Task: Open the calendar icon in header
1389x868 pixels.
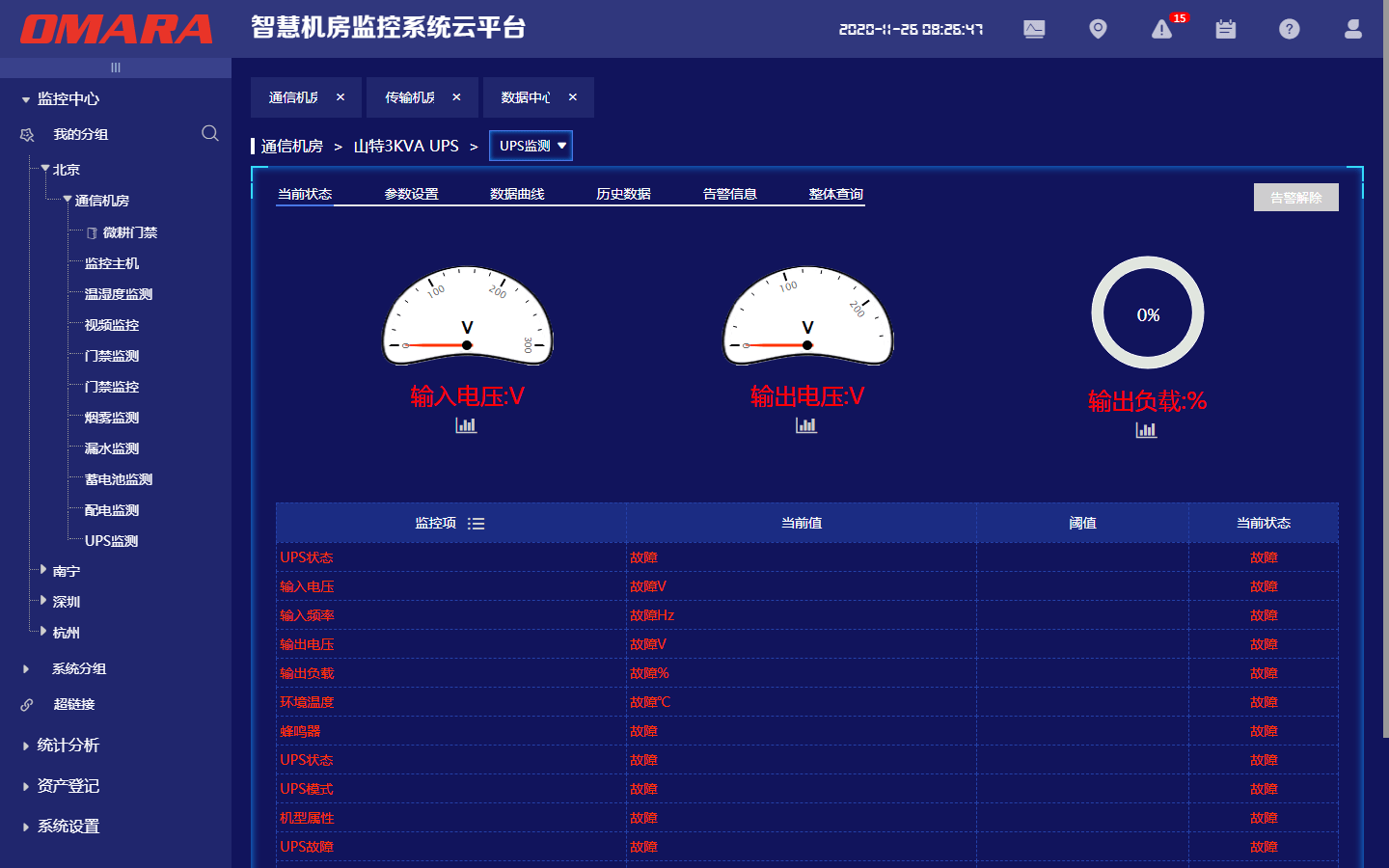Action: 1226,30
